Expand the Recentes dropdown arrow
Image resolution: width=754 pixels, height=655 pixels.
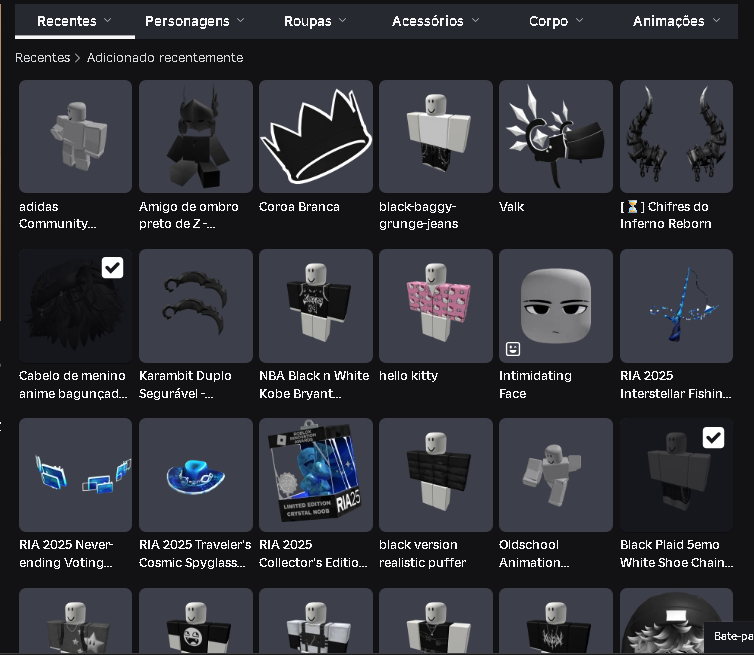(108, 20)
